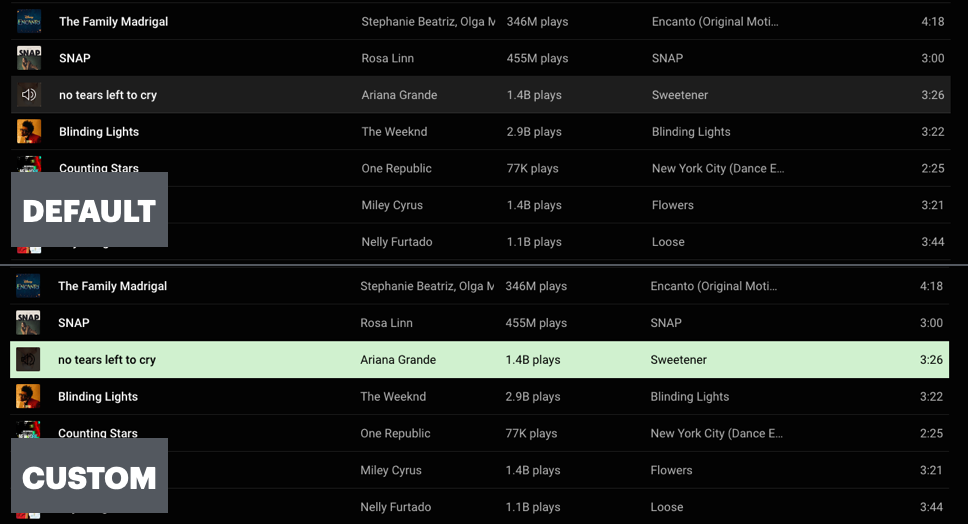Click duration '4:18' in Default list
This screenshot has height=524, width=968.
pos(933,22)
